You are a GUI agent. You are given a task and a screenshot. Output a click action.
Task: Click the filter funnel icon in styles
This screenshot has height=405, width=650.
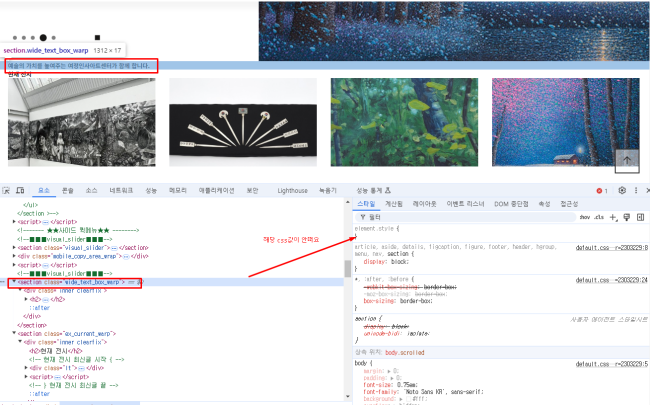click(x=363, y=217)
